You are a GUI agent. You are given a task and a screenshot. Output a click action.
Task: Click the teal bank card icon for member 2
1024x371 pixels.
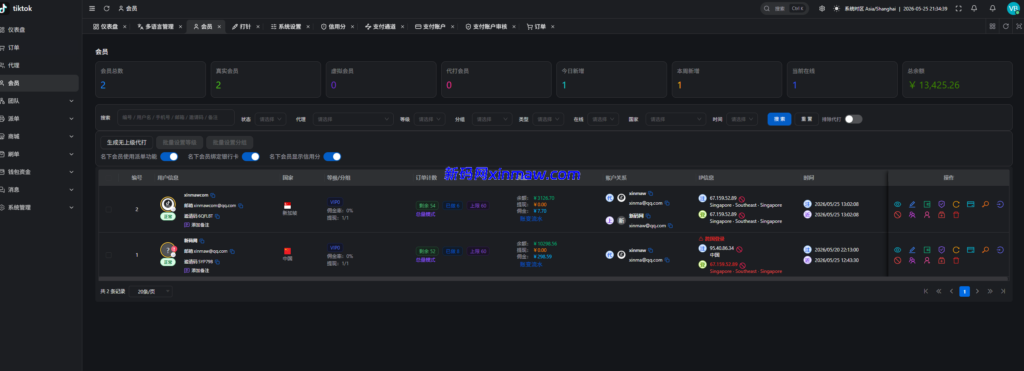971,204
